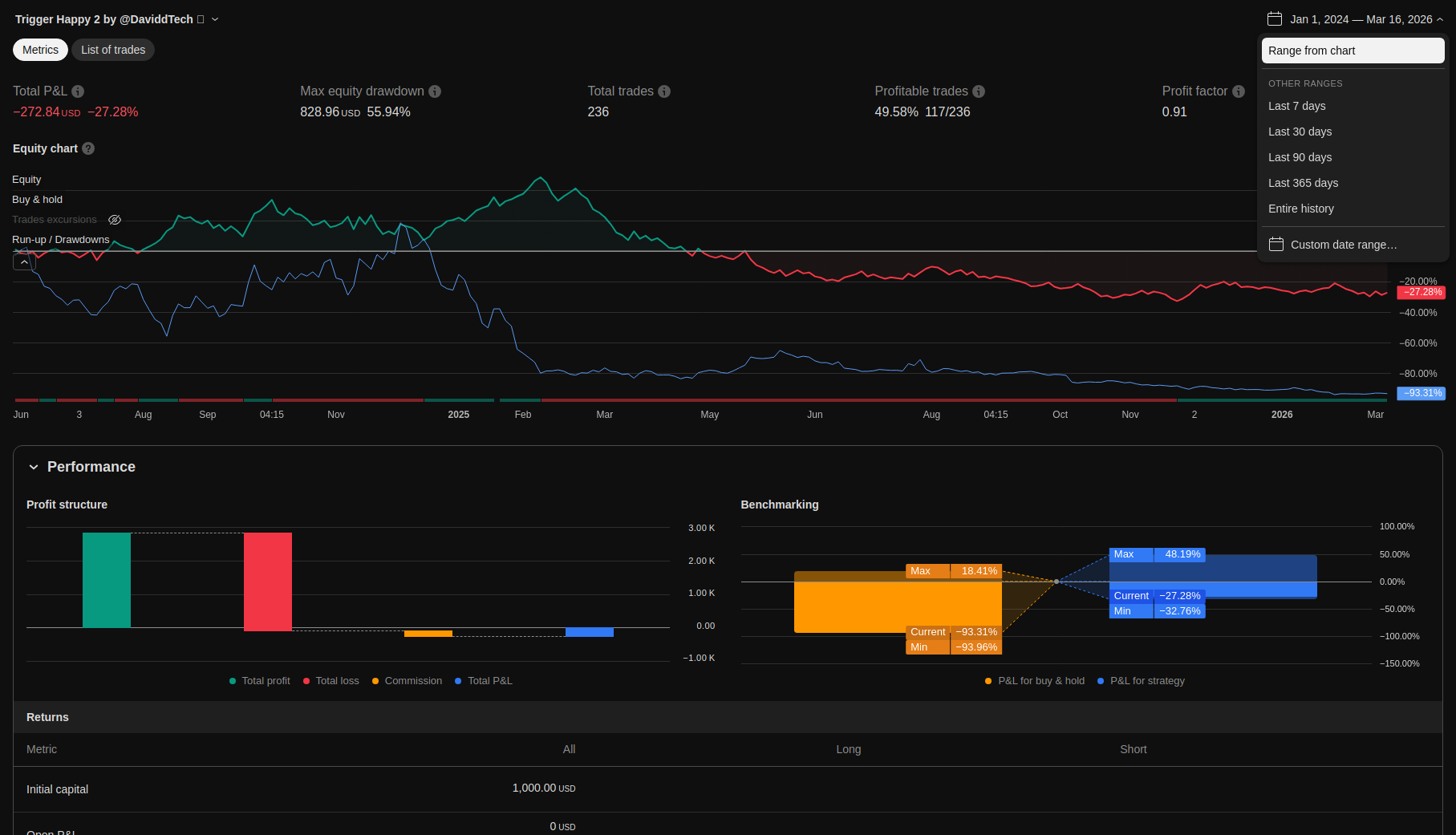Screen dimensions: 1456x835
Task: Click the calendar icon beside the date range
Action: coord(1275,19)
